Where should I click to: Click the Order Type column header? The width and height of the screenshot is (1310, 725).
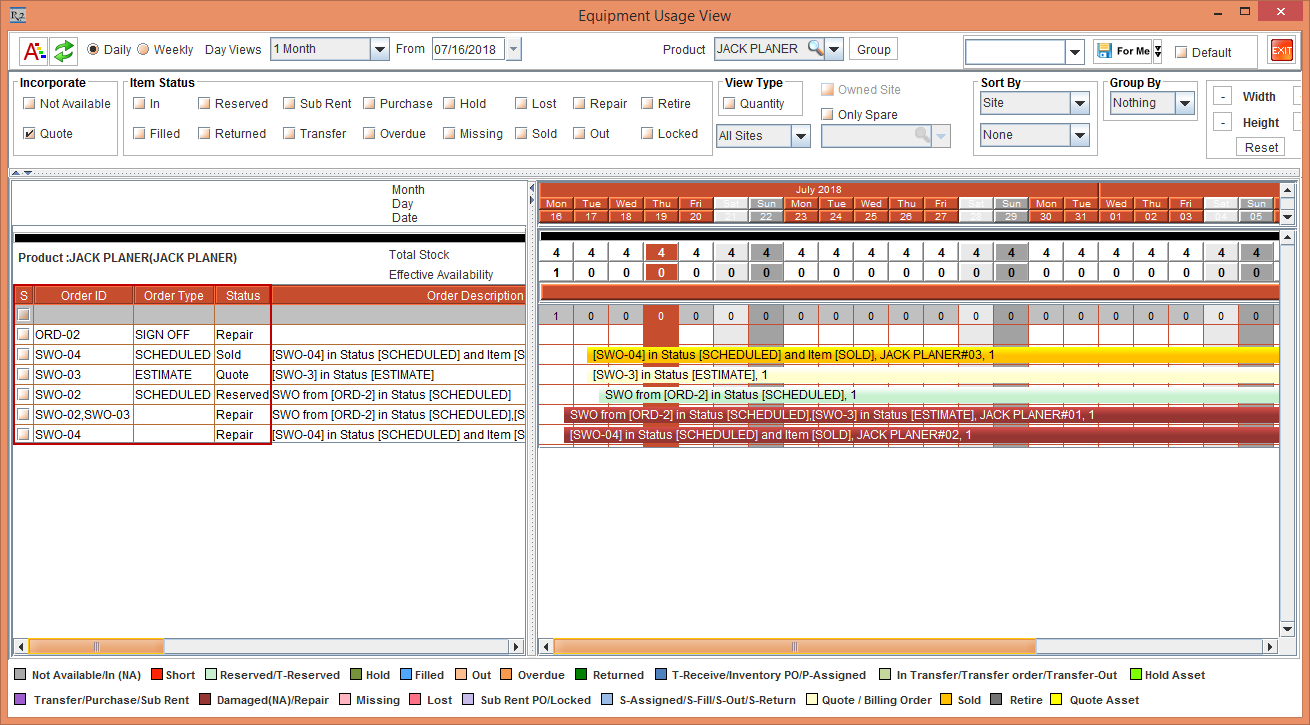tap(173, 296)
